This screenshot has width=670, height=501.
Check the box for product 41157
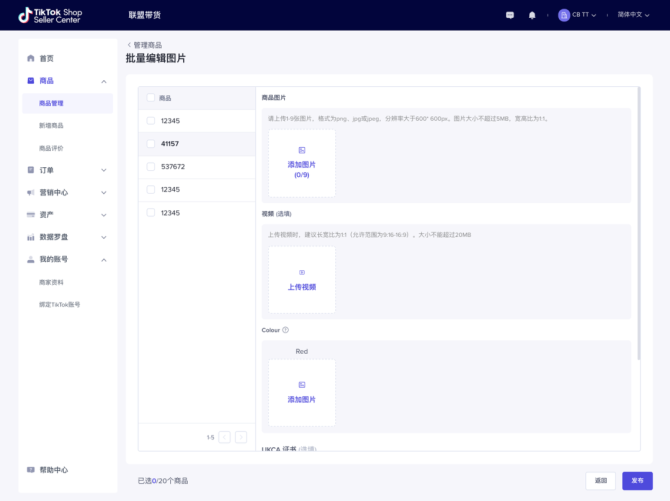click(x=151, y=144)
